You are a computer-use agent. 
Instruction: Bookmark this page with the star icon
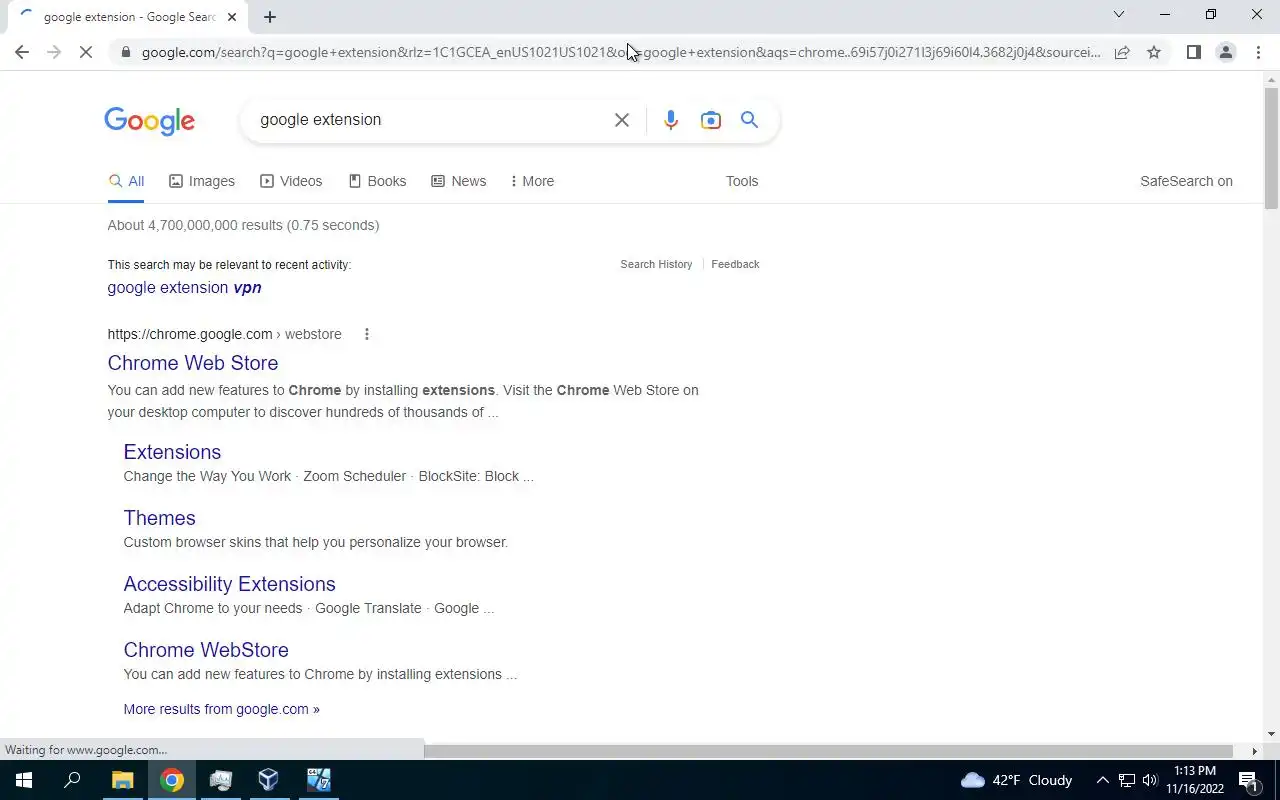point(1154,52)
